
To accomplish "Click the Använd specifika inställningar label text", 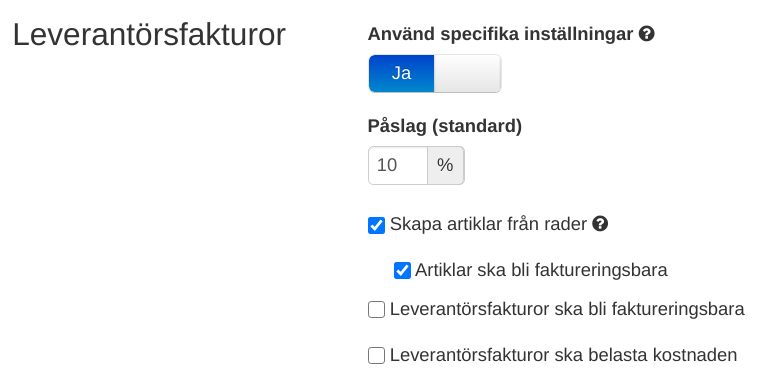I will click(x=501, y=34).
